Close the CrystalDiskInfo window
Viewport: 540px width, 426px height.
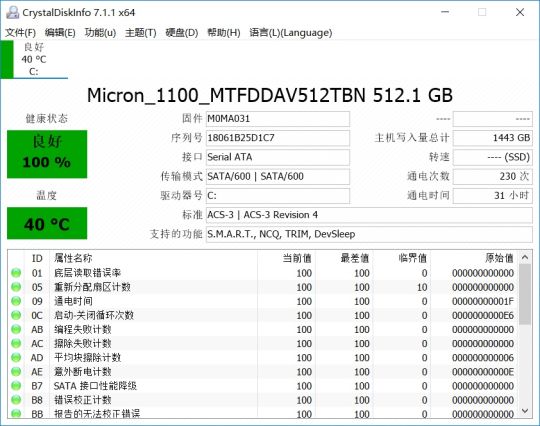coord(520,12)
